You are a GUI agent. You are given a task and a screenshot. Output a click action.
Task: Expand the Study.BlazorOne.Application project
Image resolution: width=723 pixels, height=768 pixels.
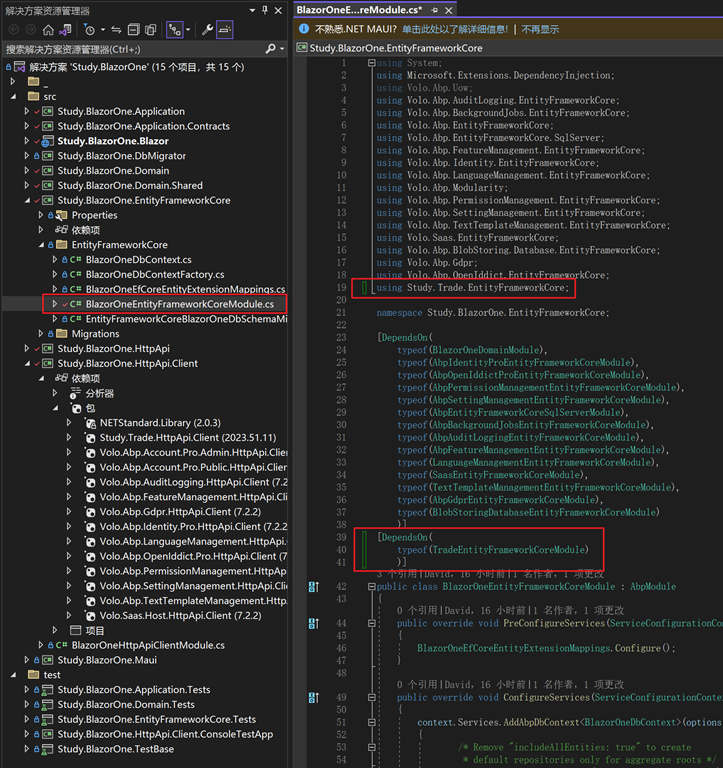26,111
